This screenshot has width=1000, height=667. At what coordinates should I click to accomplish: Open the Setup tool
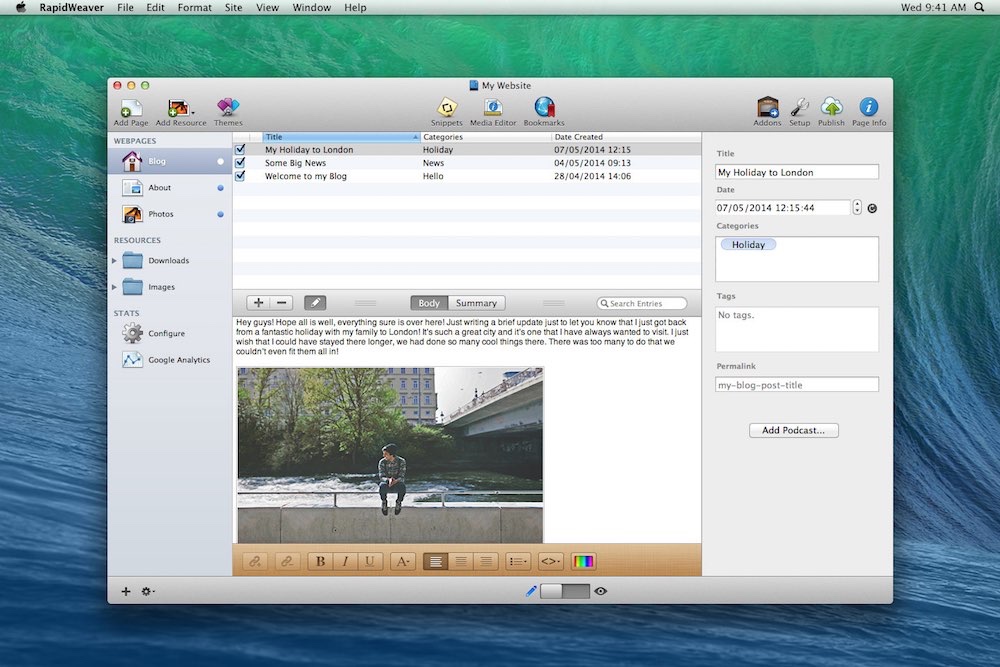(x=799, y=112)
